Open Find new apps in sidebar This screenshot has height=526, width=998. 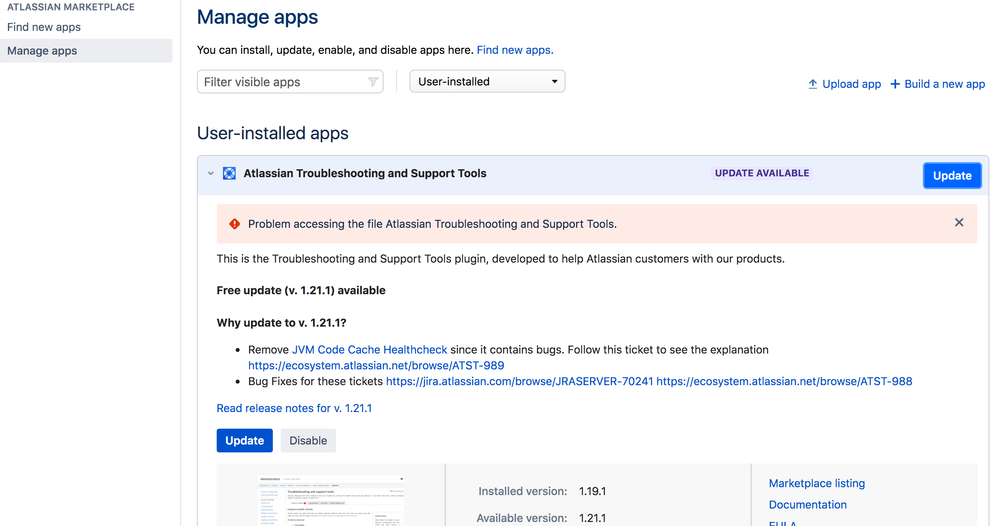(x=44, y=27)
